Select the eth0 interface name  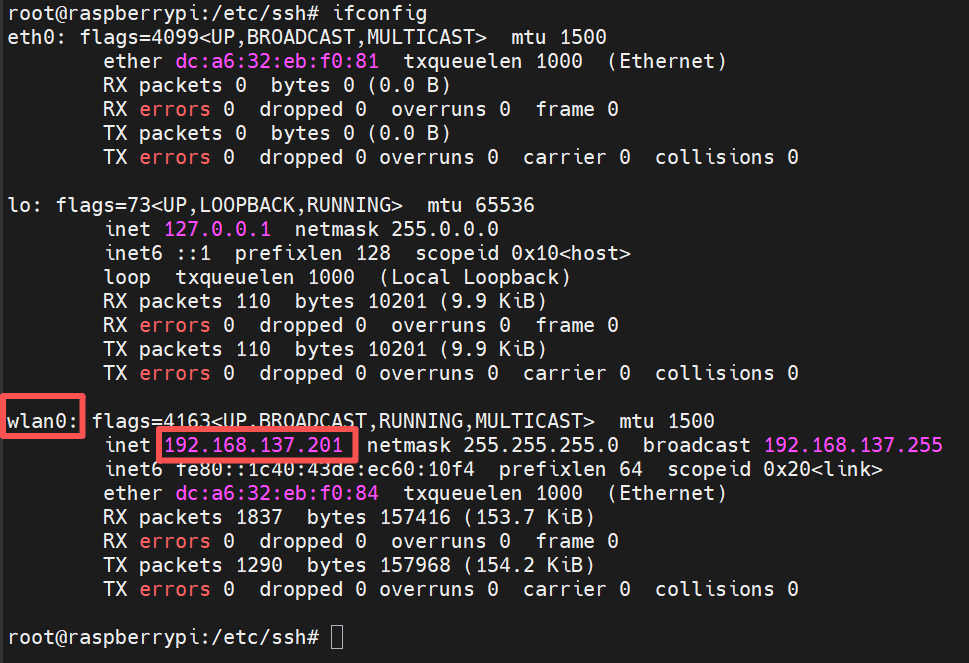click(35, 37)
